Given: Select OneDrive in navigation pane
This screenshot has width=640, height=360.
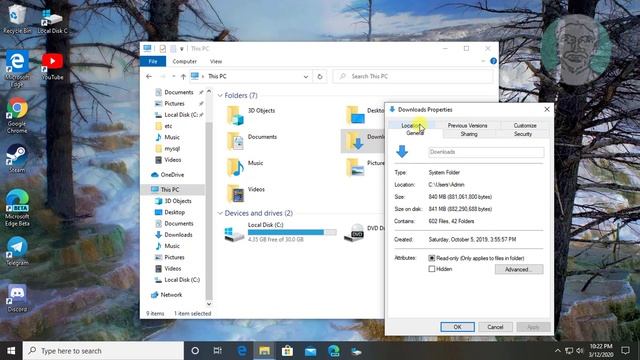Looking at the screenshot, I should click(x=172, y=175).
